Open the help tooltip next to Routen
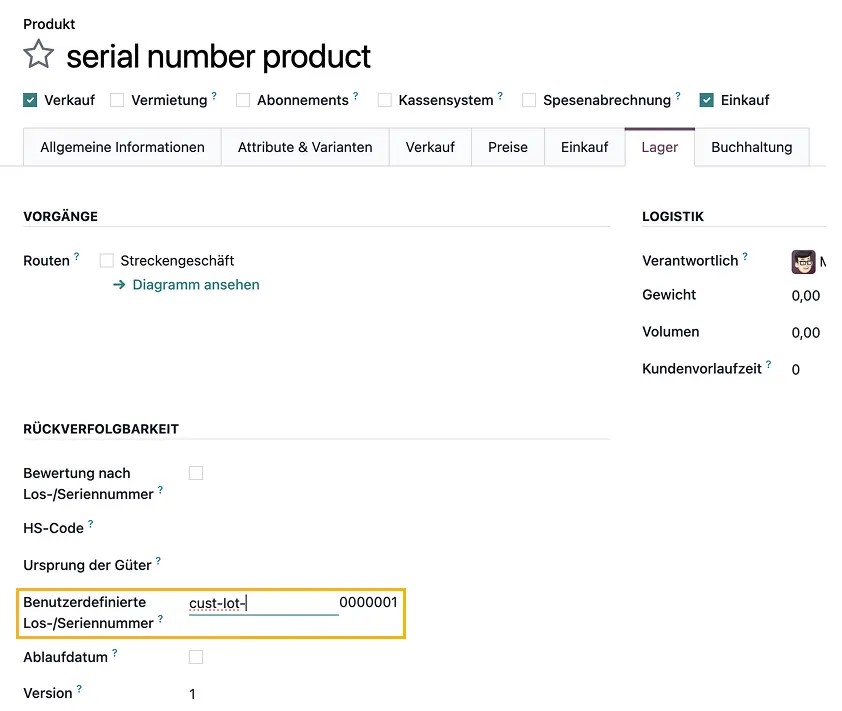 coord(78,254)
